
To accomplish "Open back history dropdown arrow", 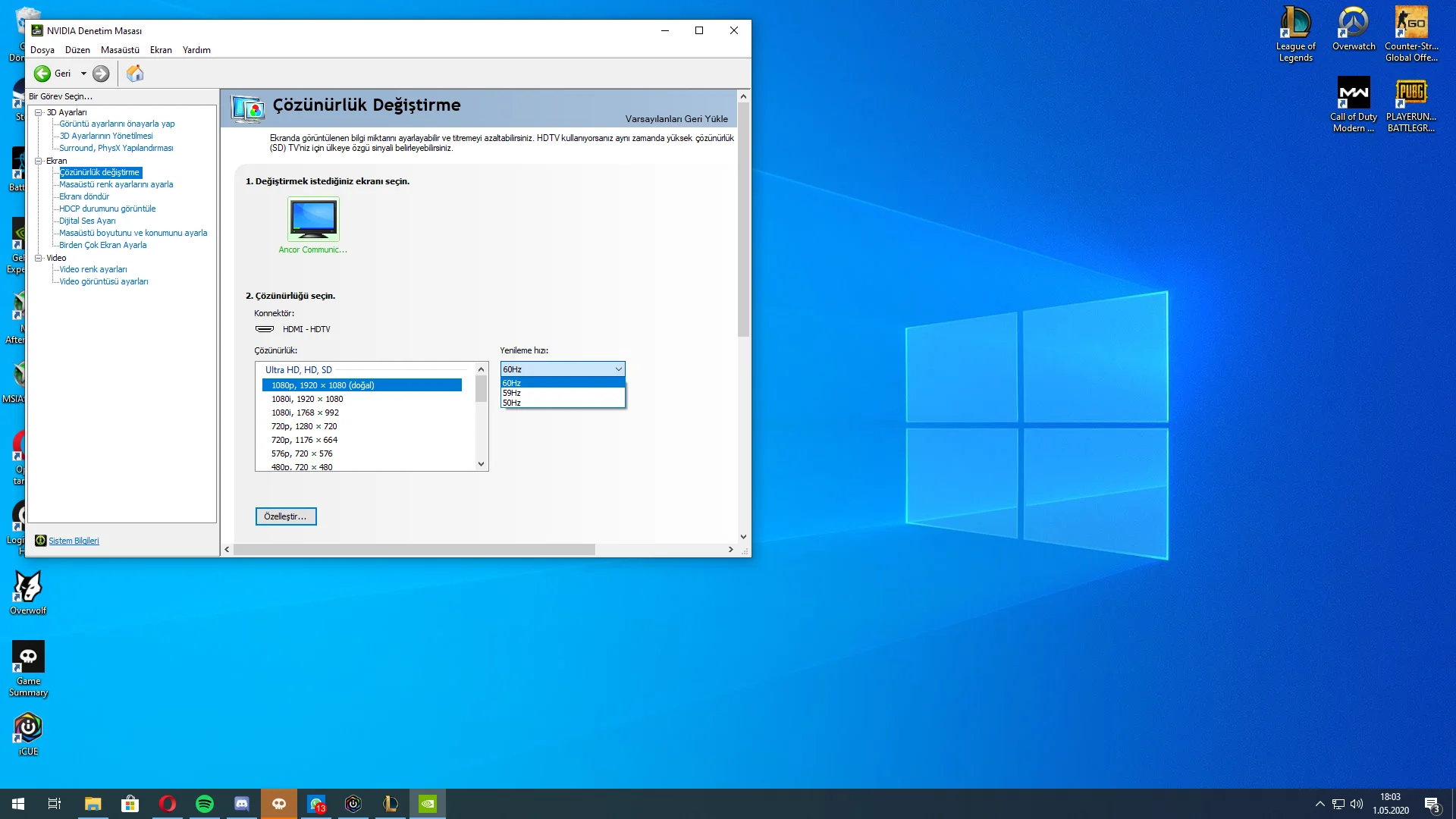I will pos(83,74).
